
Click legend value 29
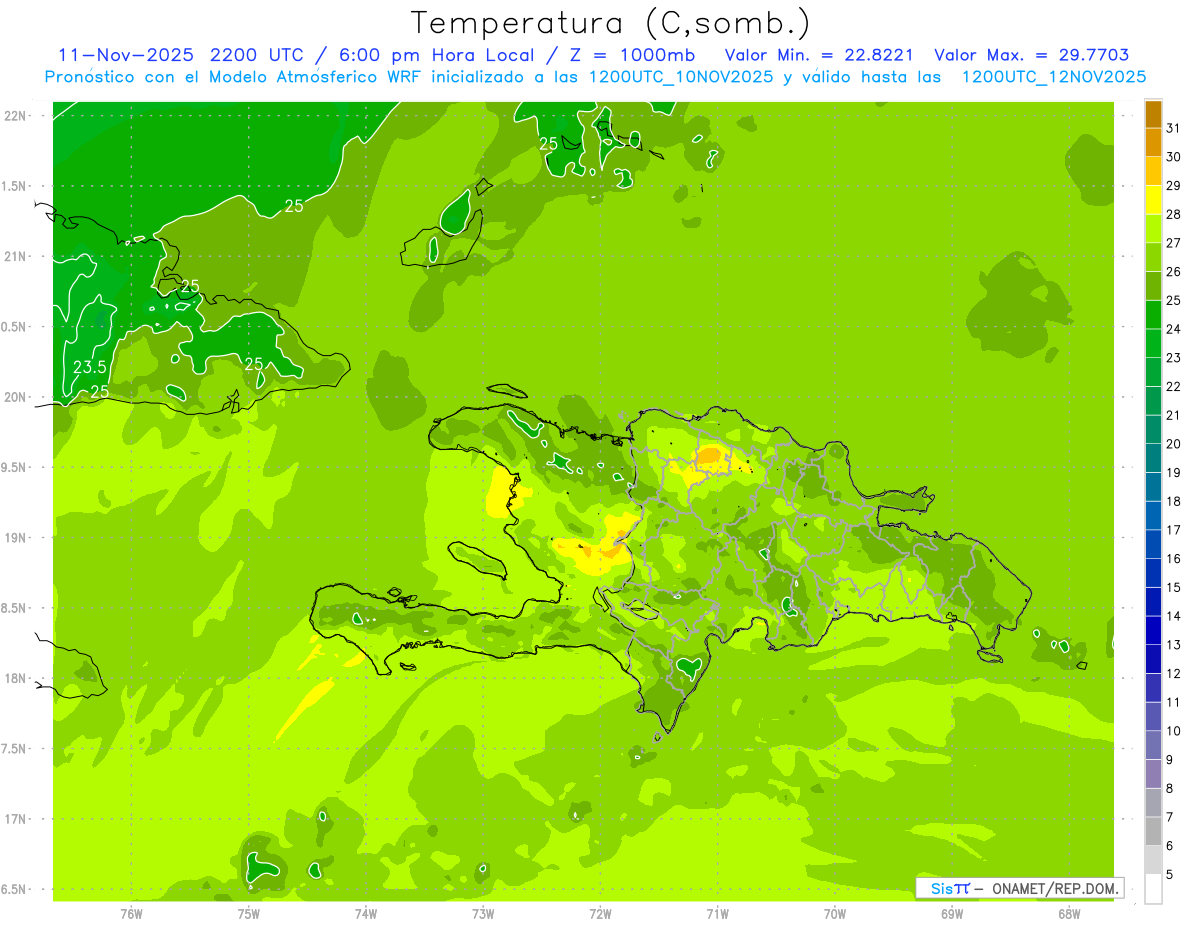point(1173,185)
